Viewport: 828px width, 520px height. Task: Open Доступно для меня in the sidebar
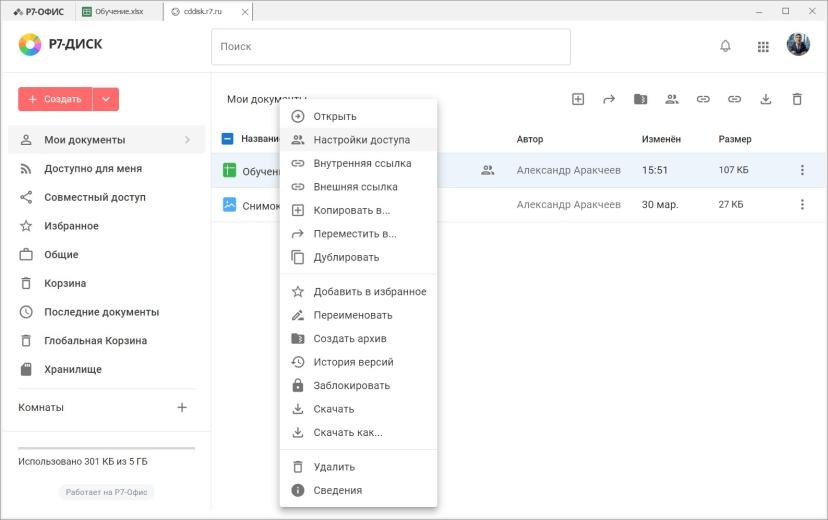106,168
